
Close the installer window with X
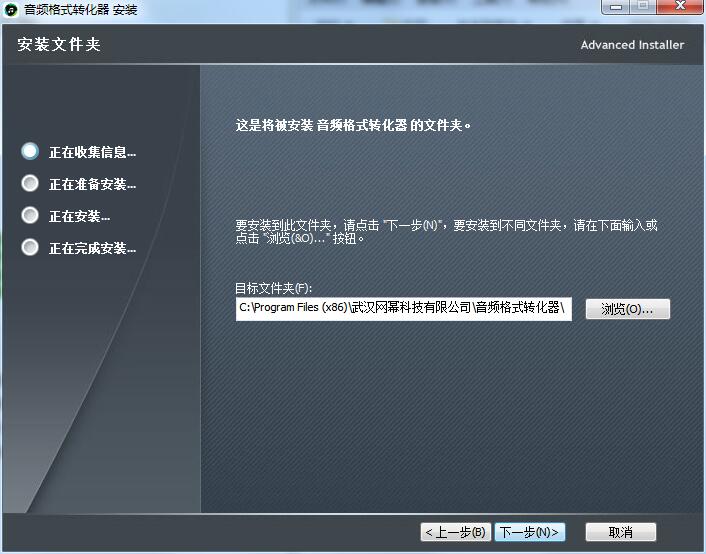tap(678, 7)
